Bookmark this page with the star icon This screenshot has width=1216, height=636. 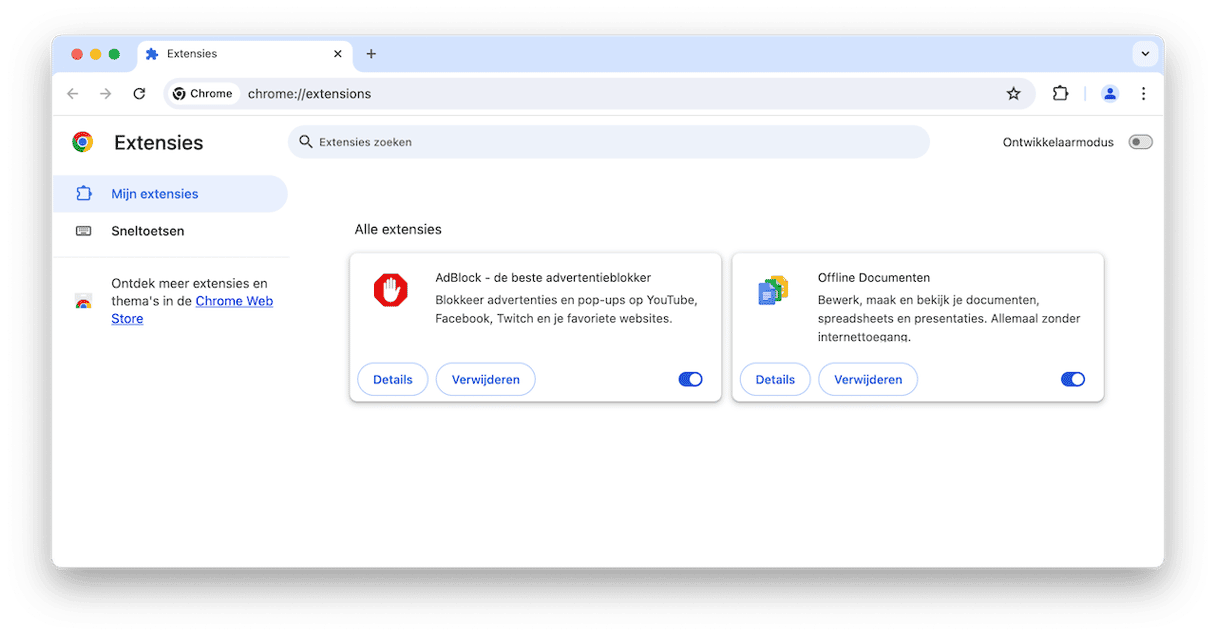[x=1013, y=94]
